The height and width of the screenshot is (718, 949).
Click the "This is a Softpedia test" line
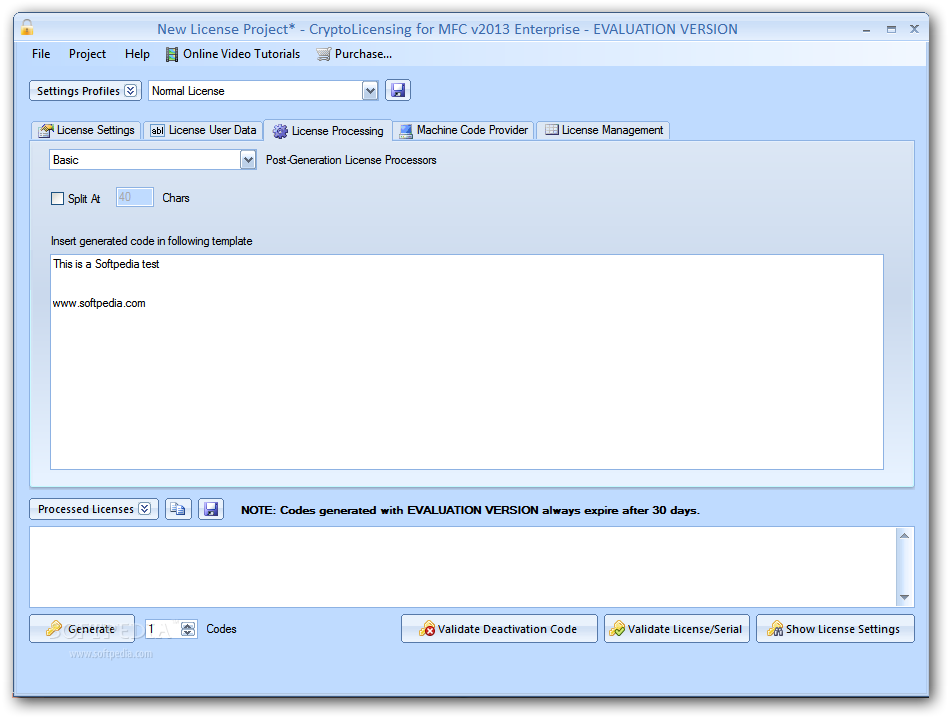point(106,264)
